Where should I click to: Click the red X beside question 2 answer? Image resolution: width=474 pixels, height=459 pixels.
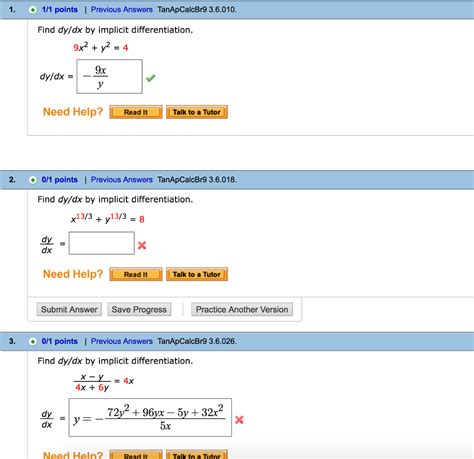coord(142,245)
